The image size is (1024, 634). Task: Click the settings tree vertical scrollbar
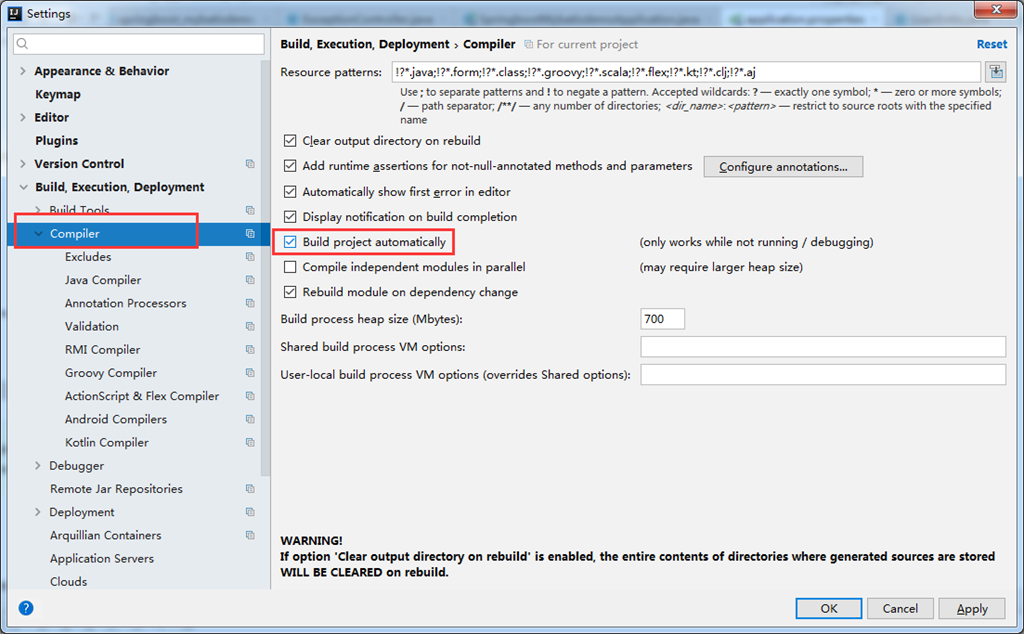coord(265,268)
